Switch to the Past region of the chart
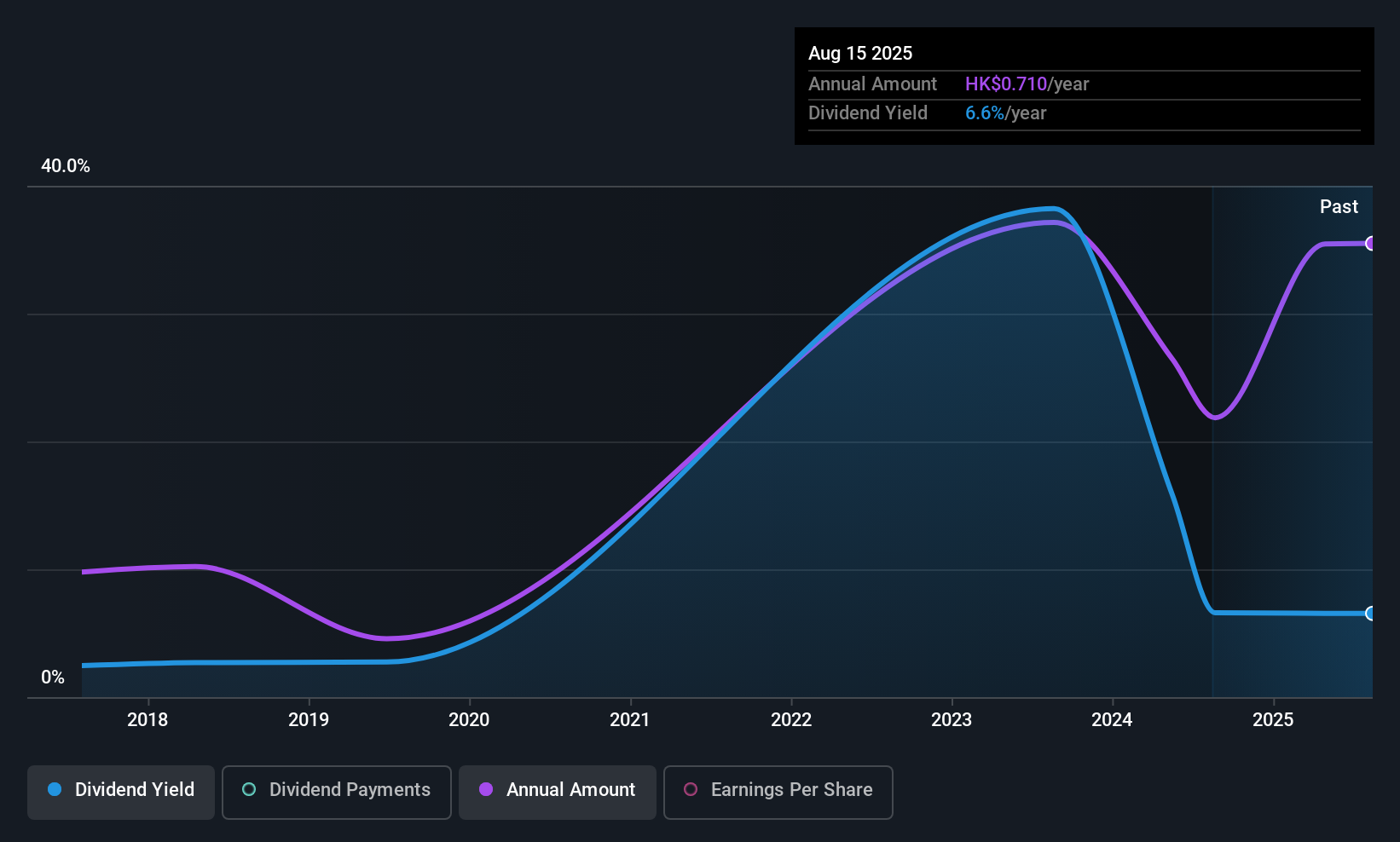Screen dimensions: 1400x842 tap(1339, 206)
